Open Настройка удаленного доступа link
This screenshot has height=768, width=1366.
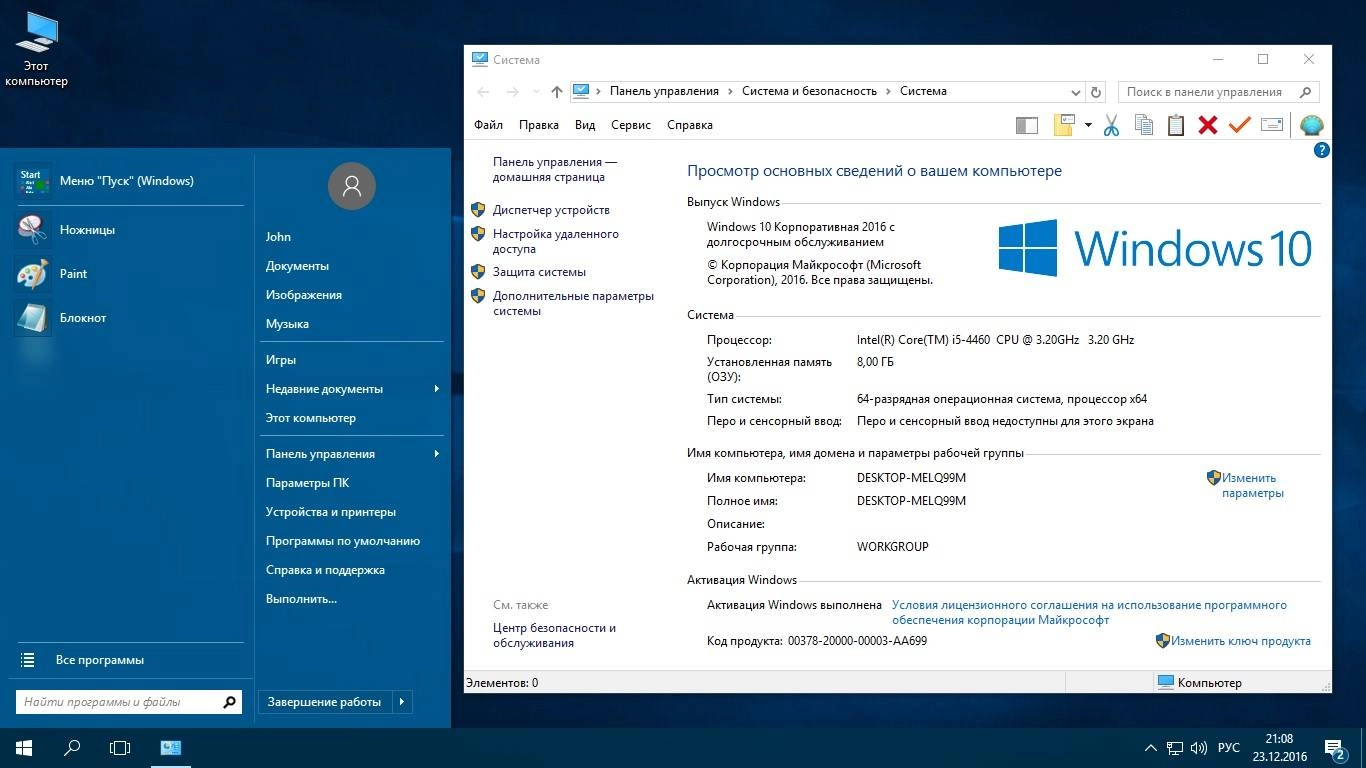point(556,241)
